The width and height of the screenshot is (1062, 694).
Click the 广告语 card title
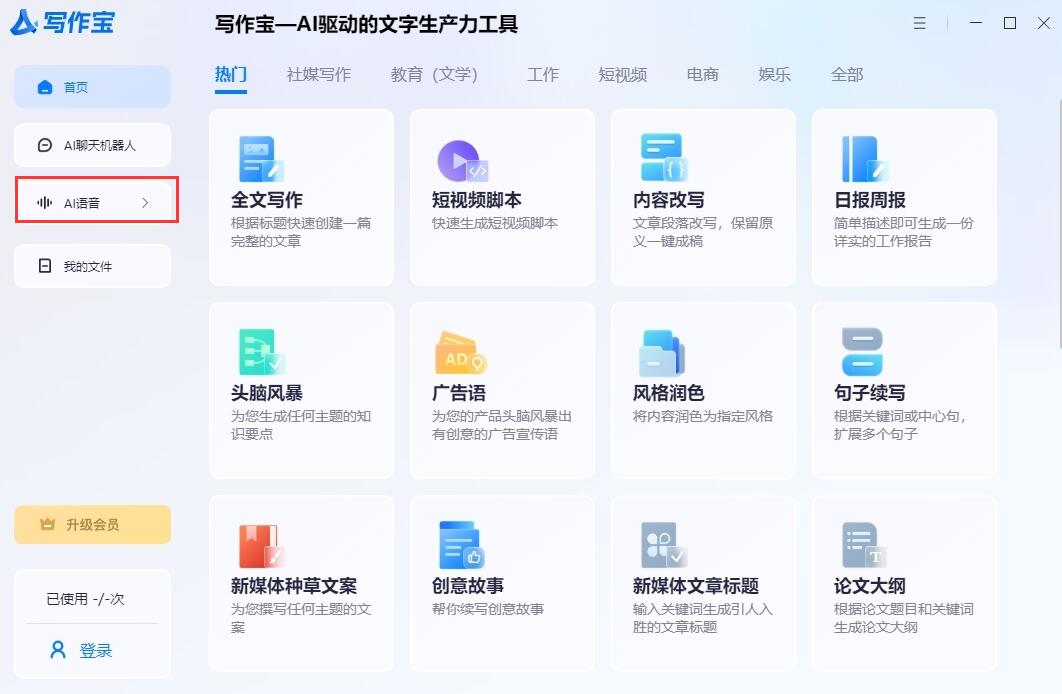coord(459,393)
